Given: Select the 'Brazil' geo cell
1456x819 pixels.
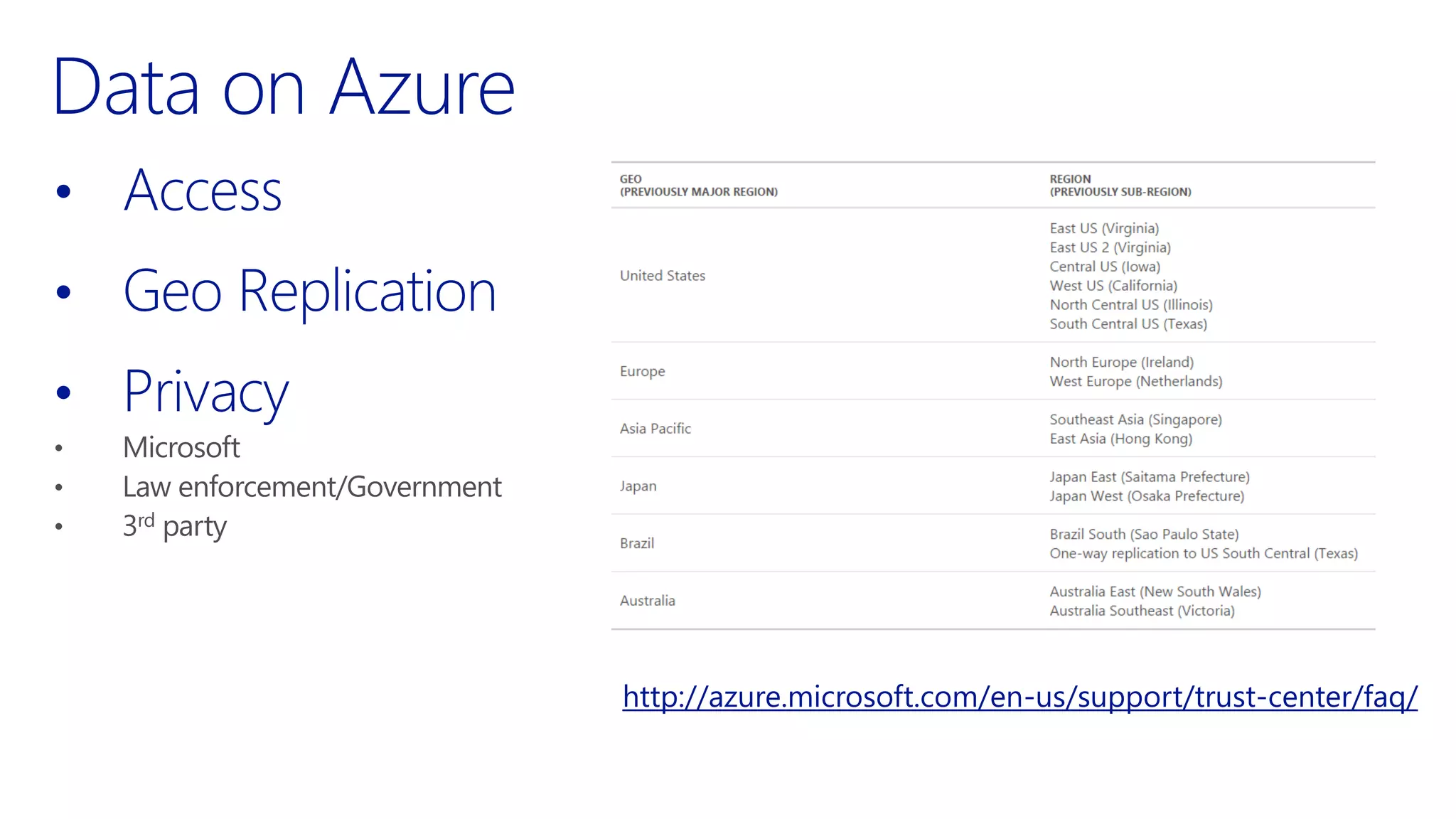Looking at the screenshot, I should click(x=637, y=543).
